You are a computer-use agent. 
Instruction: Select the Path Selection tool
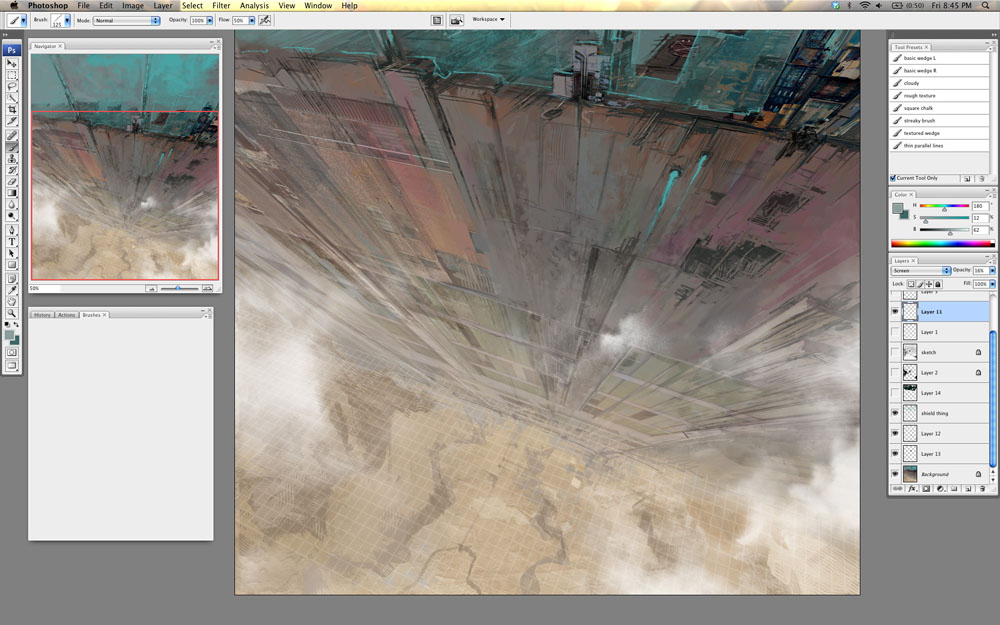point(11,253)
